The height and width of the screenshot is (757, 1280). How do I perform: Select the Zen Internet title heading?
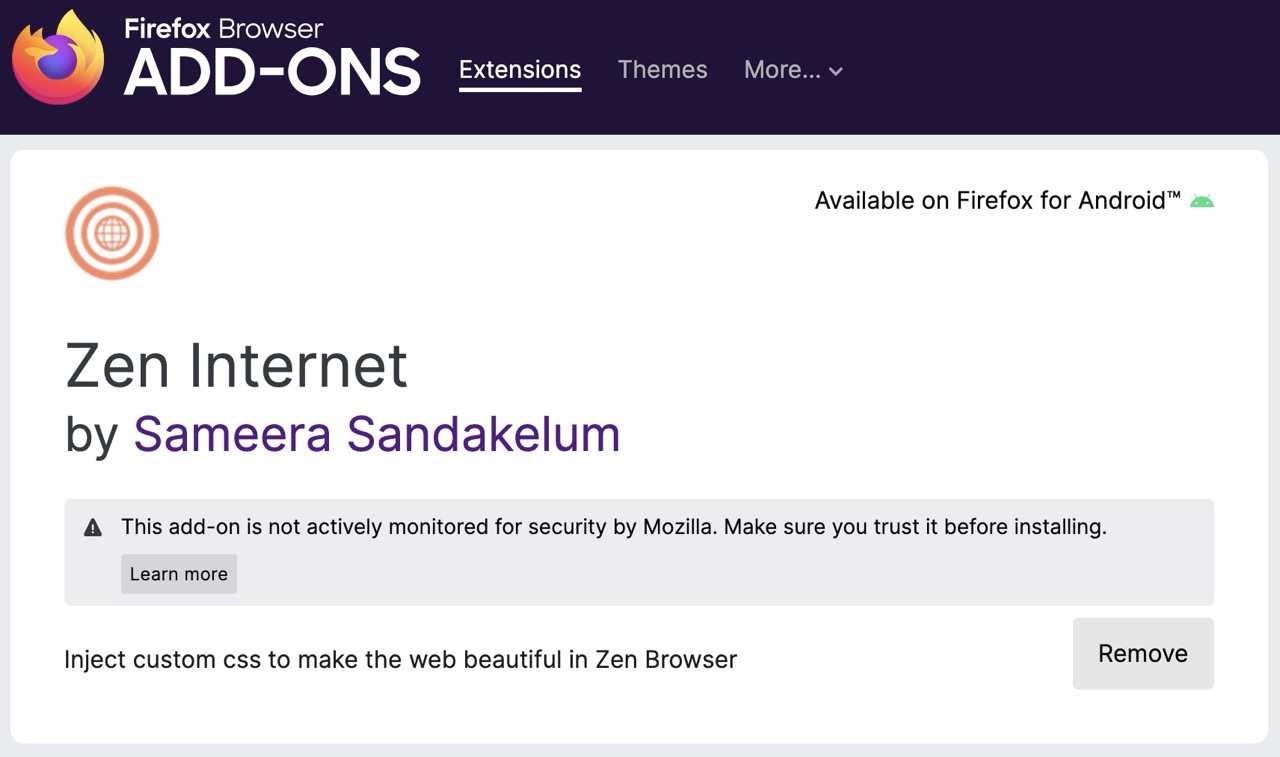point(237,365)
